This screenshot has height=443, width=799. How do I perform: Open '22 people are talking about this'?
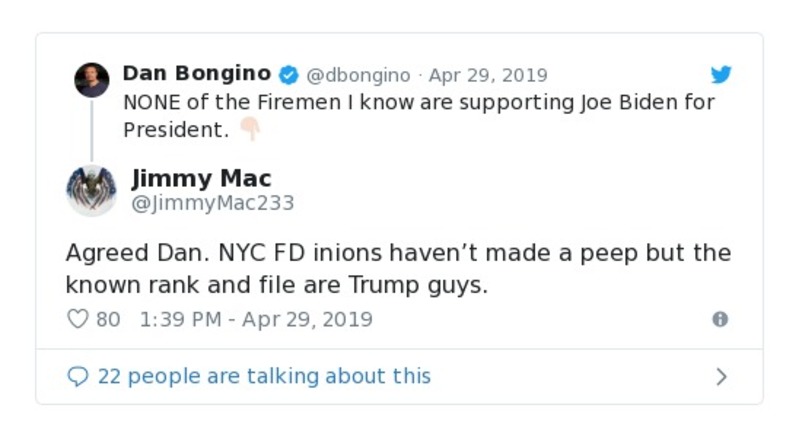point(264,376)
